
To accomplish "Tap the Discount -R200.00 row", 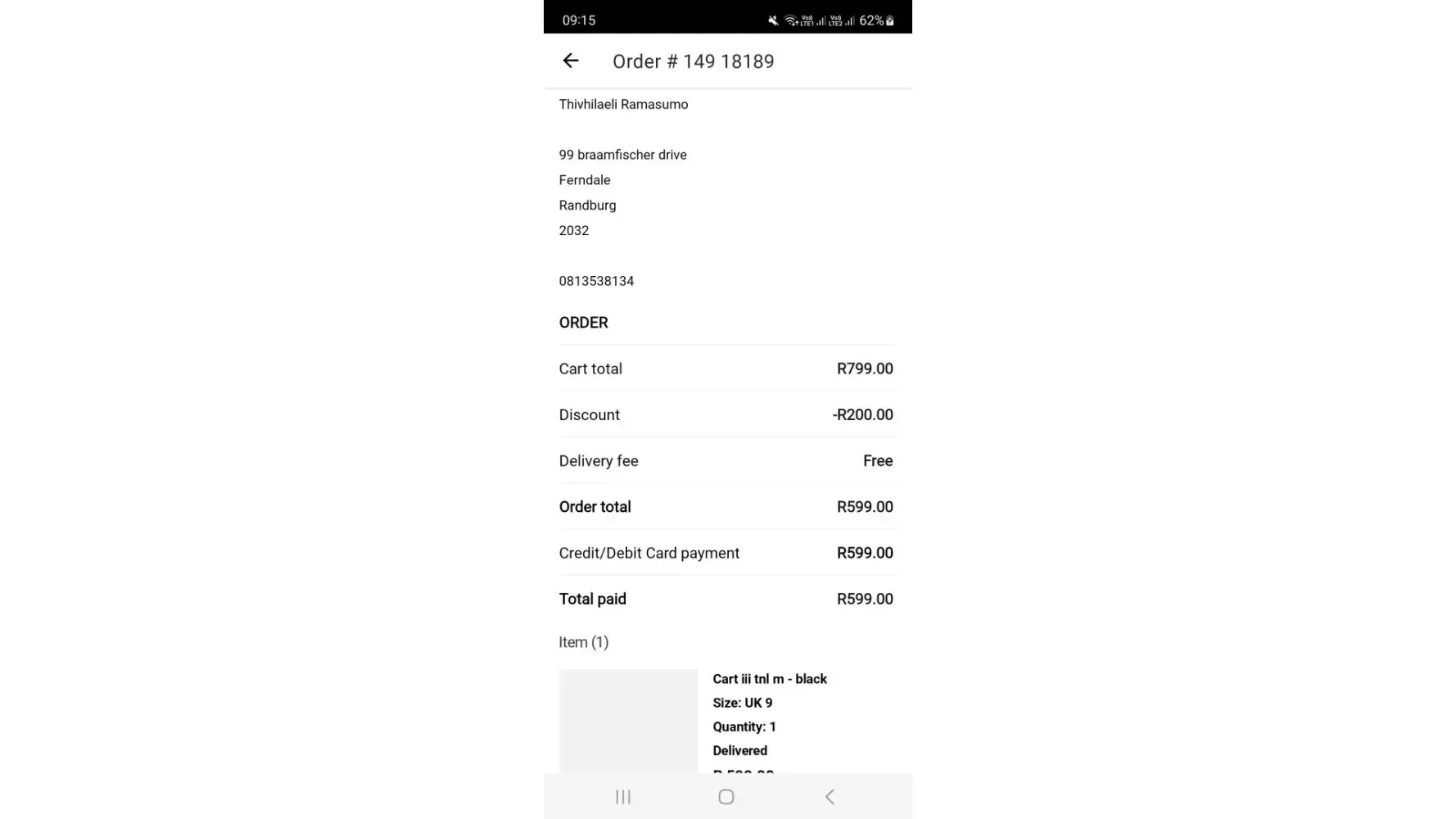I will tap(726, 414).
